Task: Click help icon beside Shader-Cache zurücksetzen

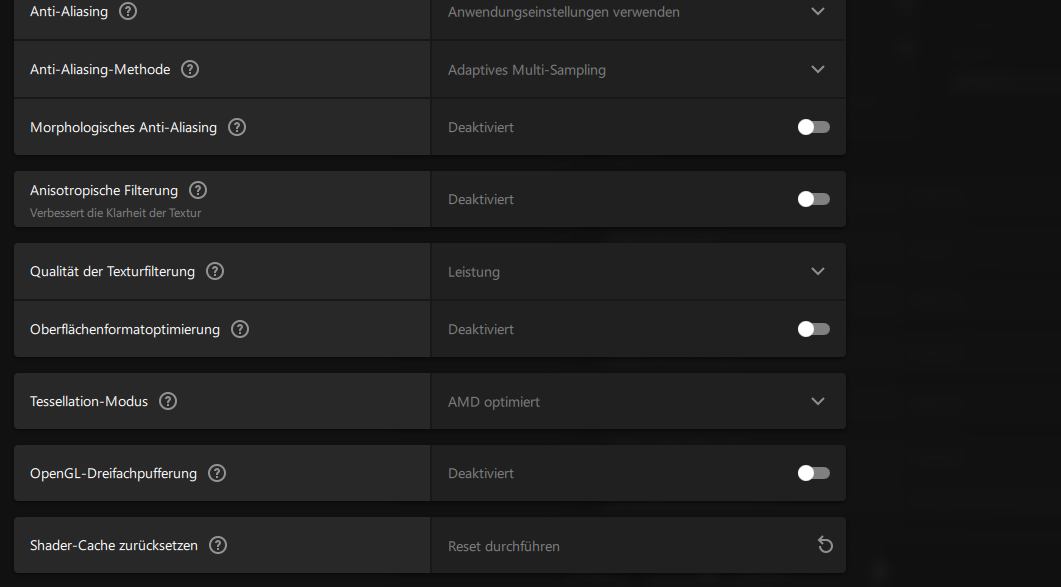Action: (218, 545)
